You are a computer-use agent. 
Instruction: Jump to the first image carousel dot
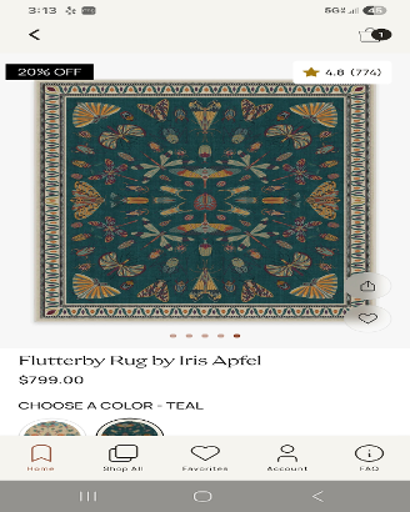pyautogui.click(x=173, y=336)
